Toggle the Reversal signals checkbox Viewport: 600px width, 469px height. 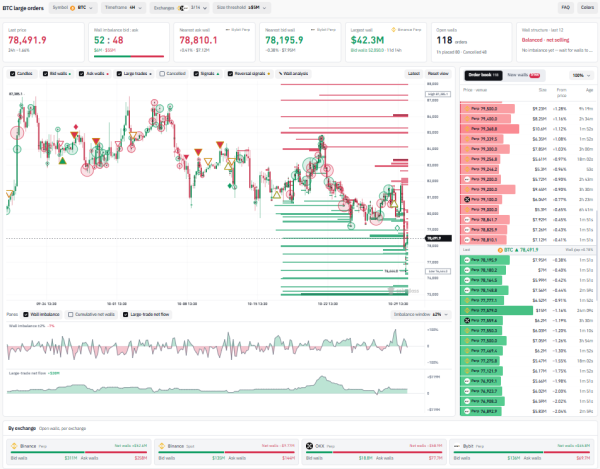tap(230, 73)
